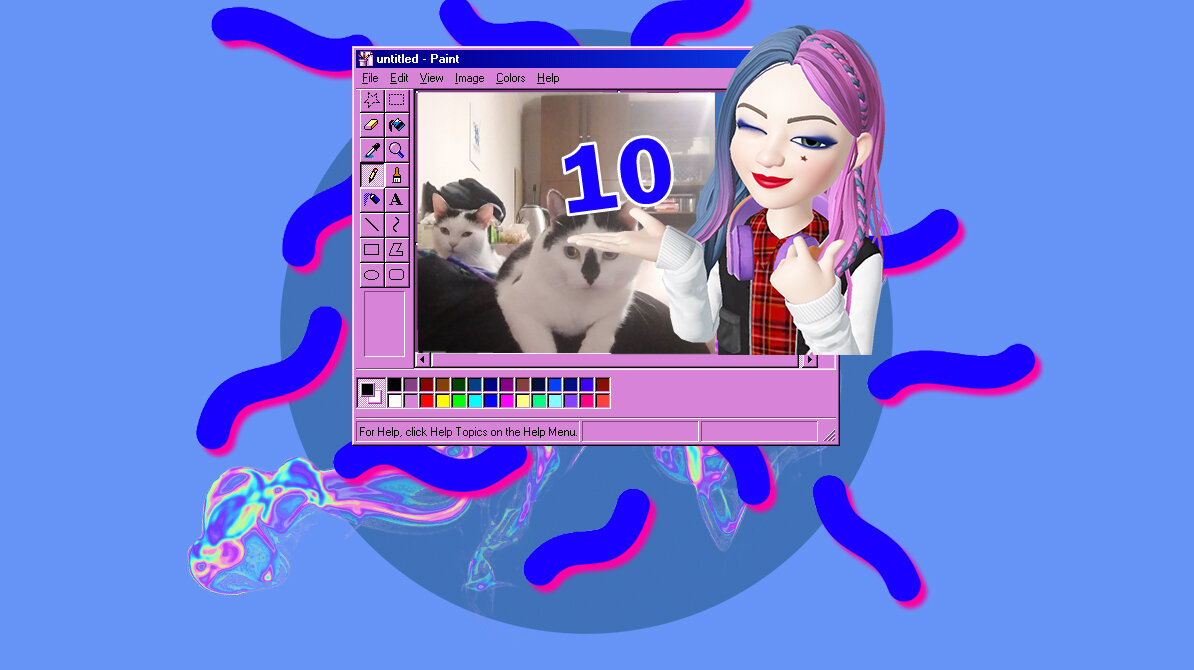Click the horizontal scrollbar left arrow

pos(423,359)
